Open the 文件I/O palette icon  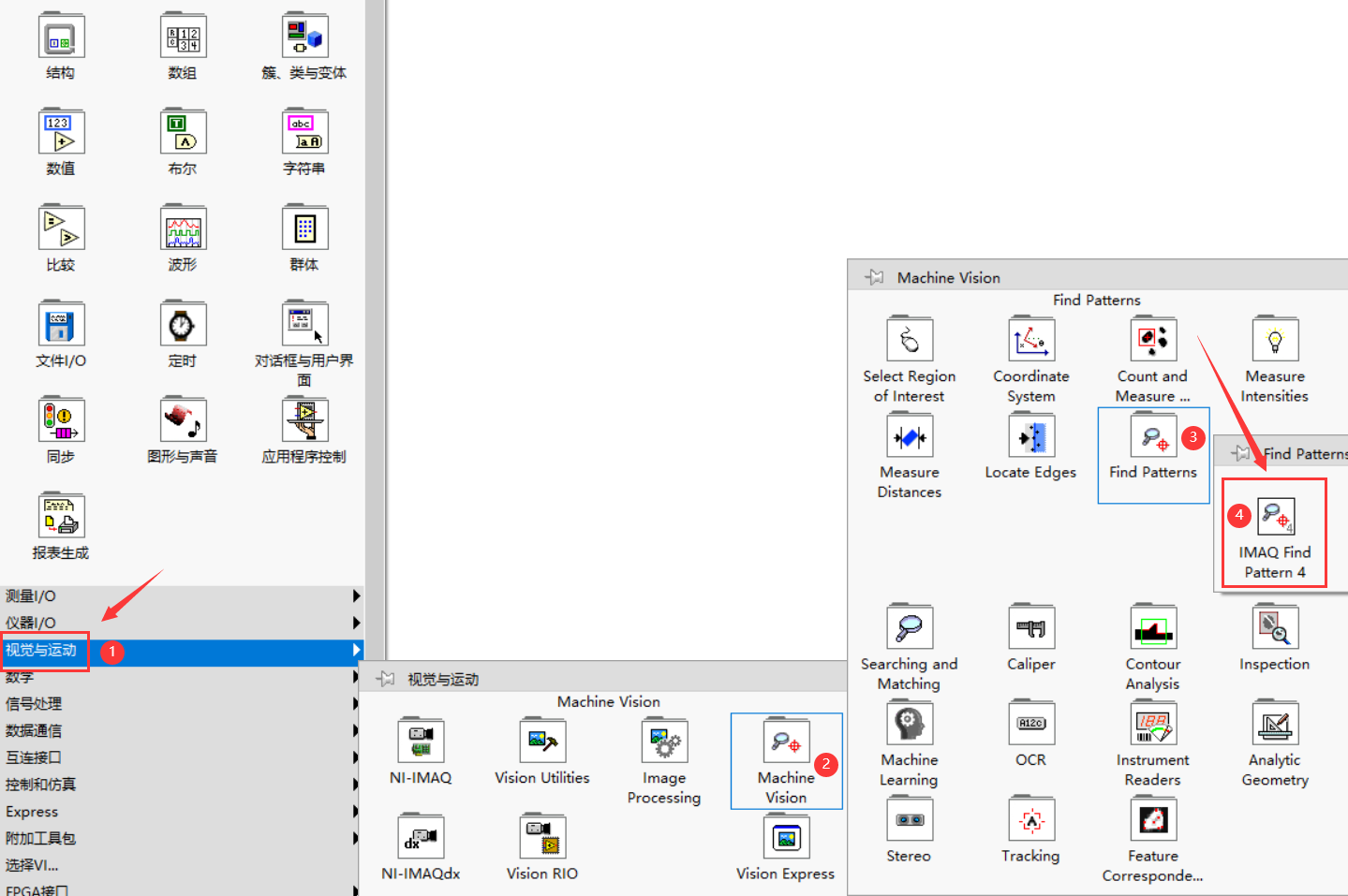coord(61,325)
